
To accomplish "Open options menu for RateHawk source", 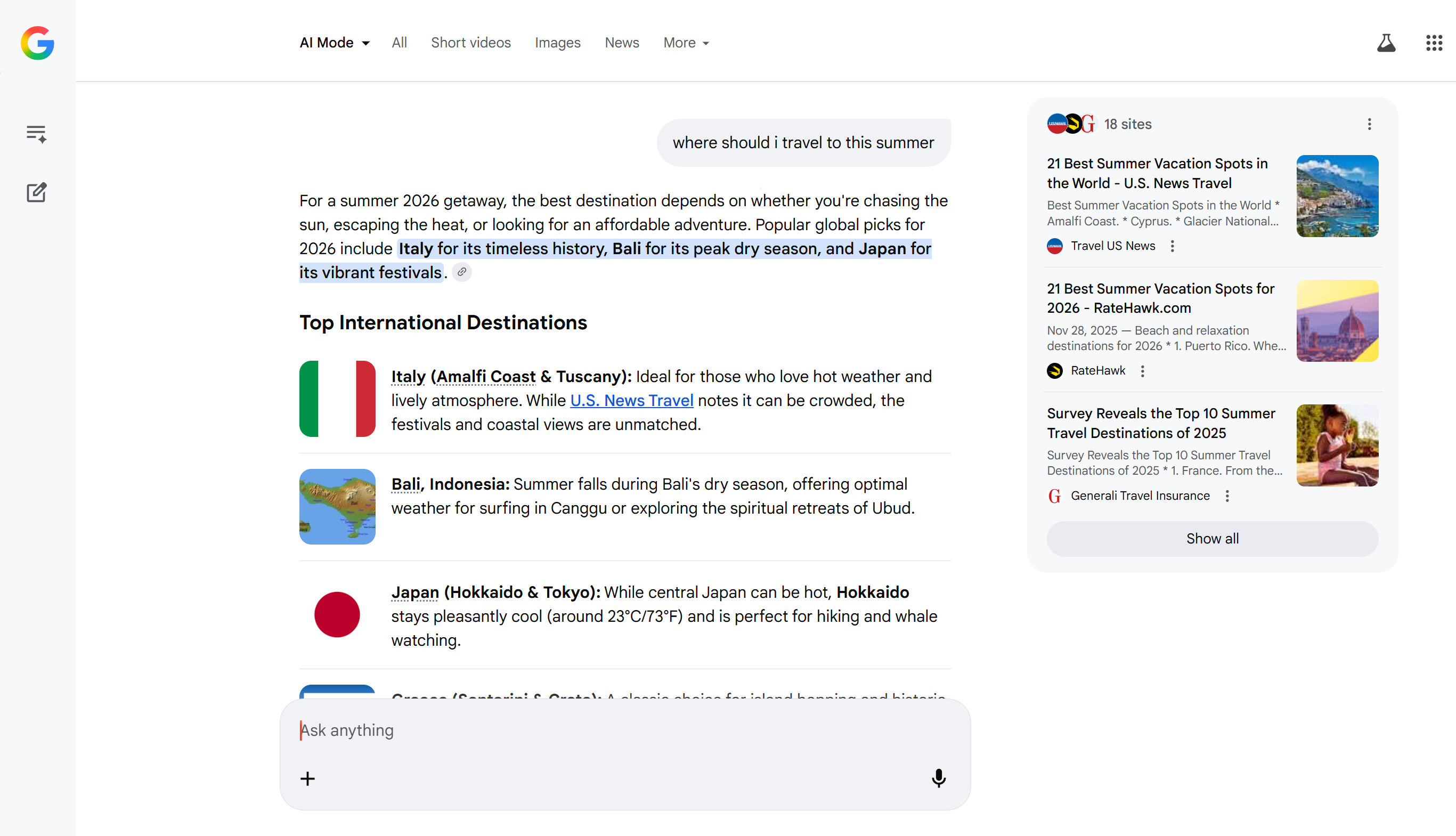I will [1143, 371].
